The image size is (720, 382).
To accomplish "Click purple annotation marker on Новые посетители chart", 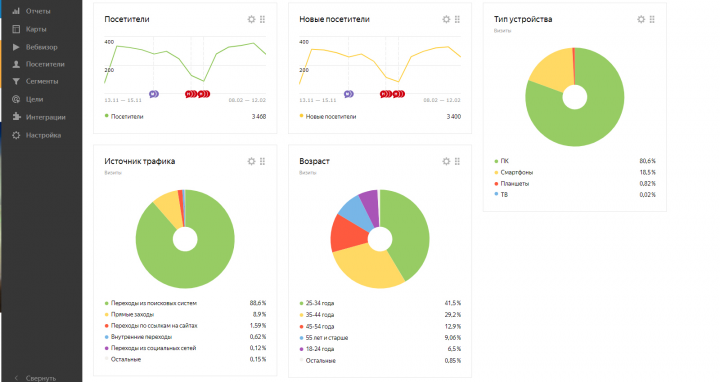I will (x=349, y=94).
